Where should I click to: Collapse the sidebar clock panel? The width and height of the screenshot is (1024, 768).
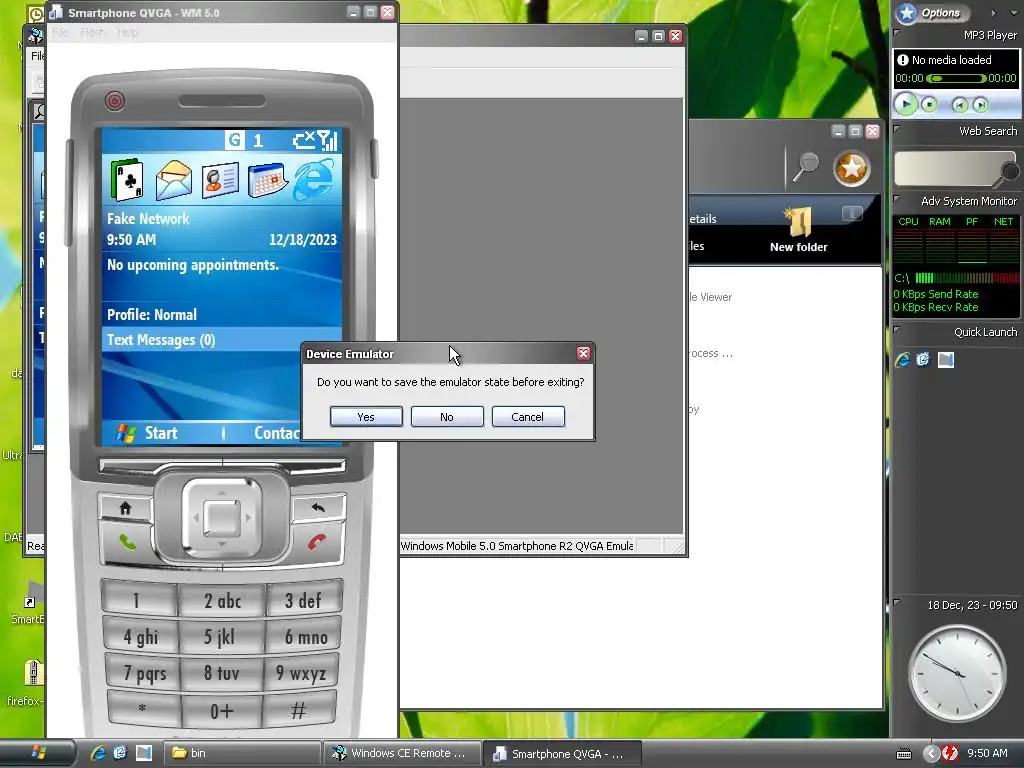897,603
